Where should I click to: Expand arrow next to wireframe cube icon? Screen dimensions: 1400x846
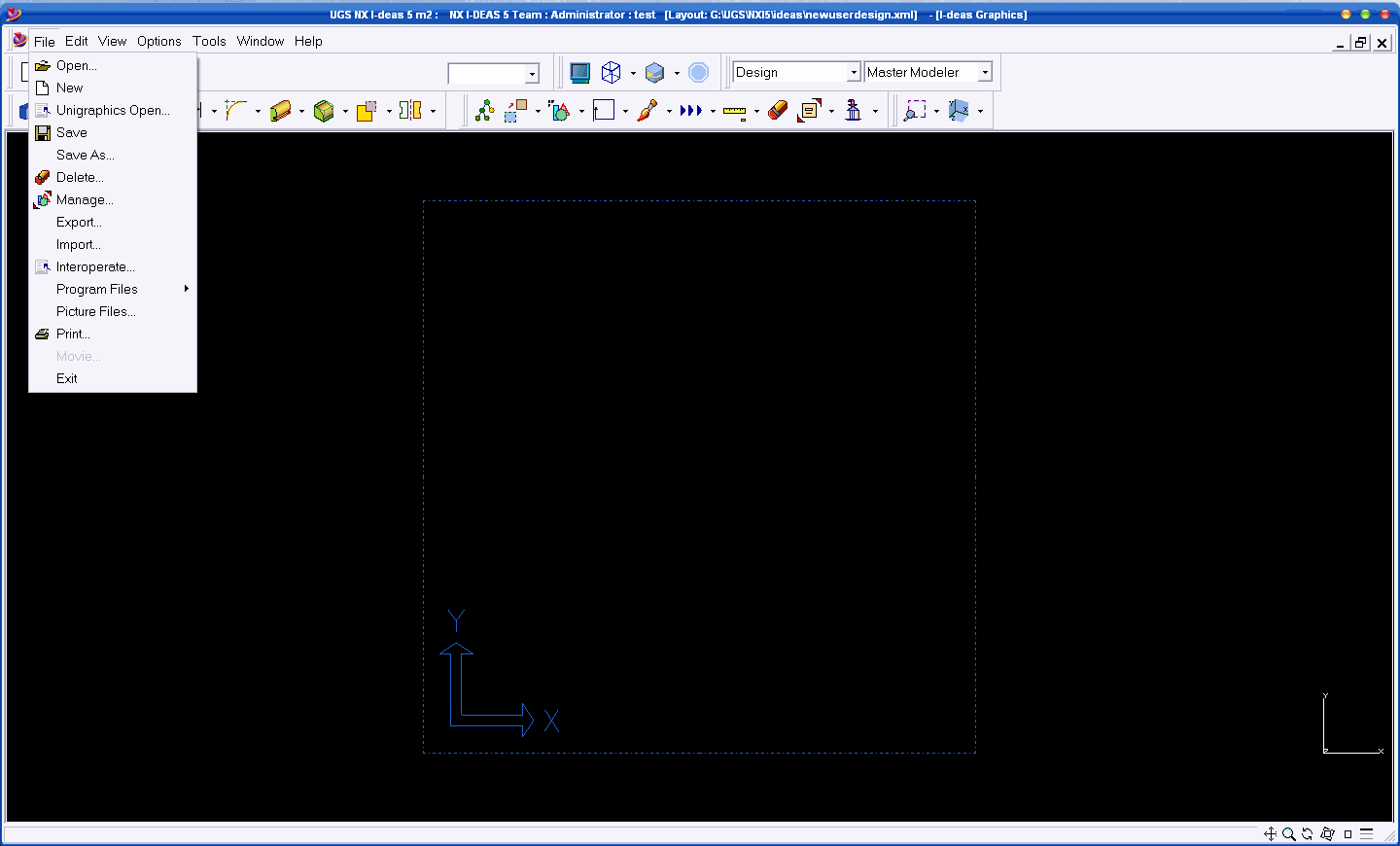(x=633, y=73)
